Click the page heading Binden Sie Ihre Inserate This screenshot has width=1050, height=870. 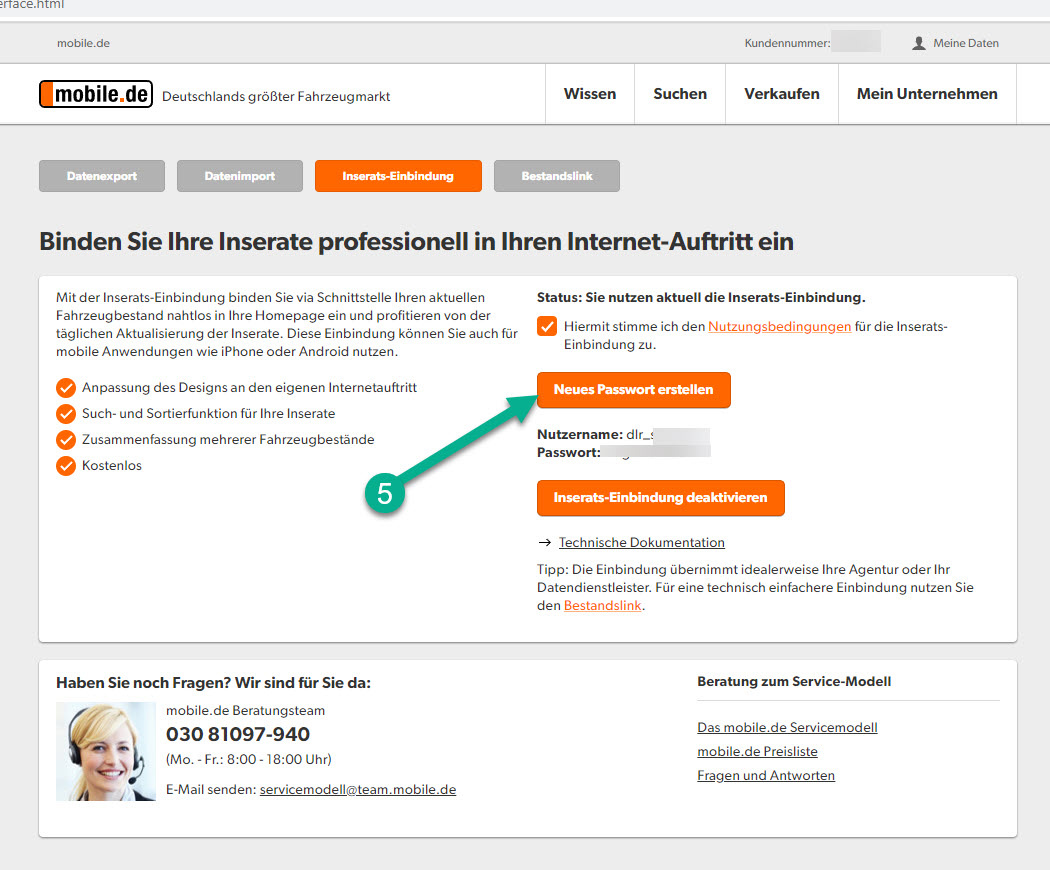[416, 241]
